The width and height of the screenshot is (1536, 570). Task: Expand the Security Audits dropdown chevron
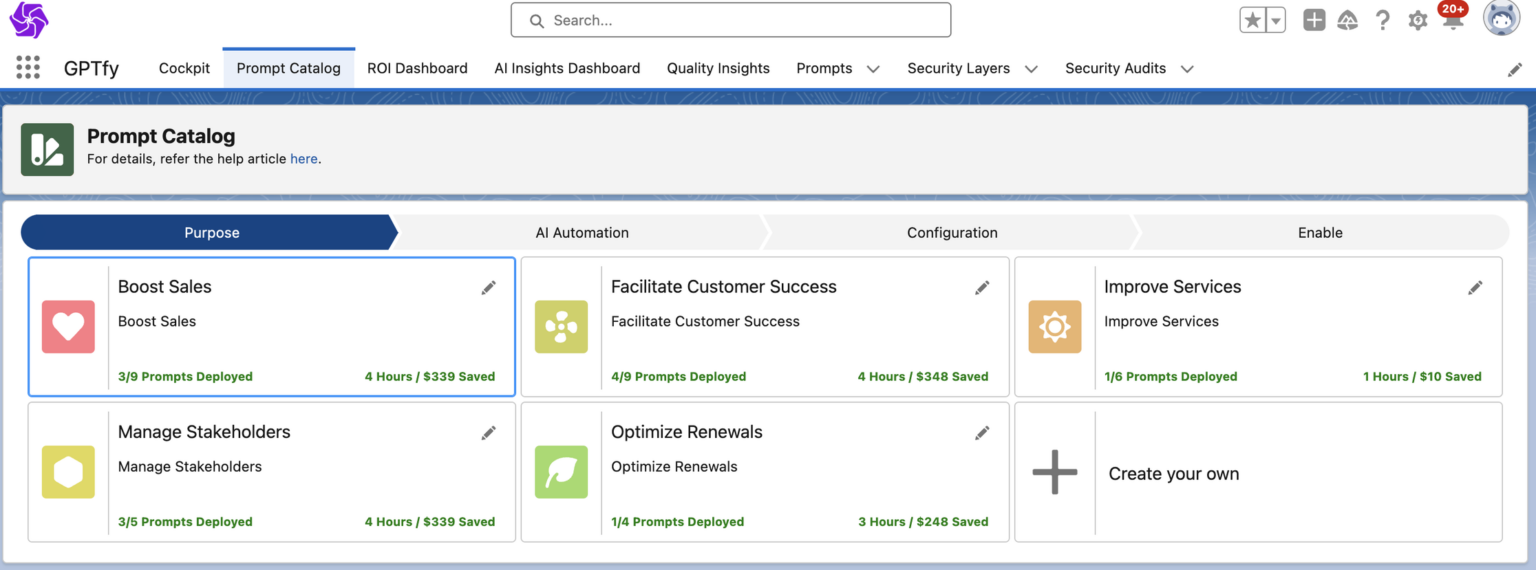[x=1187, y=69]
